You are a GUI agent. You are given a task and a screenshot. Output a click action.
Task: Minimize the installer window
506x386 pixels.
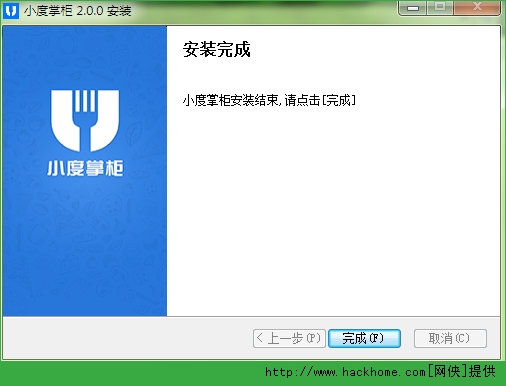point(413,8)
